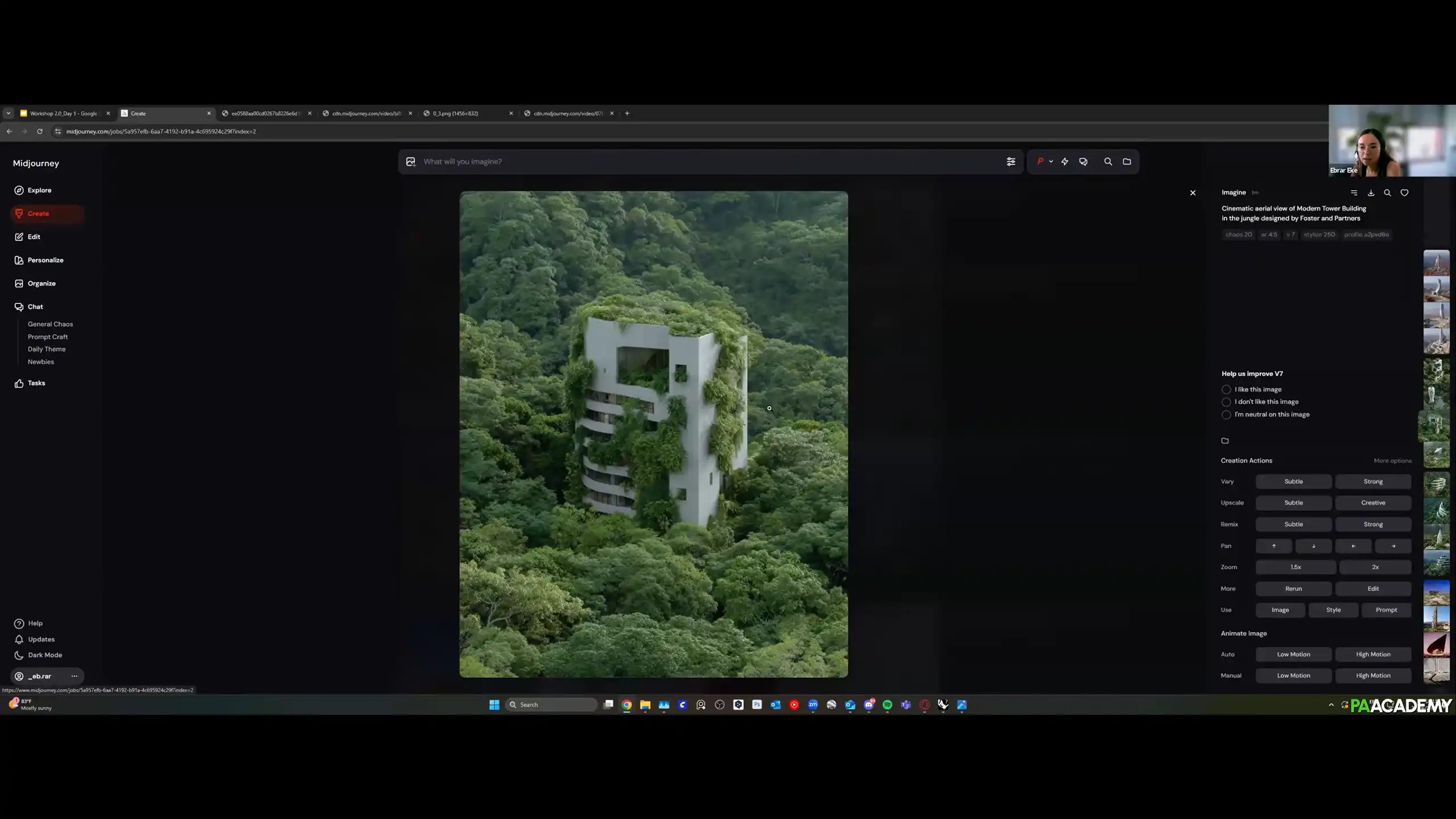Open Spotify from the taskbar
The width and height of the screenshot is (1456, 819).
pyautogui.click(x=887, y=705)
